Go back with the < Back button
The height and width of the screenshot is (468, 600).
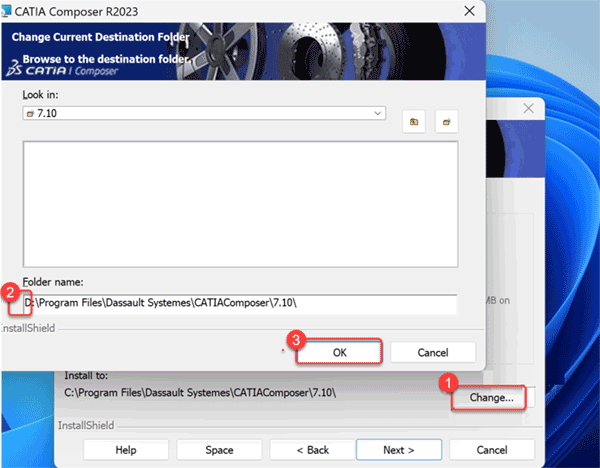tap(313, 450)
